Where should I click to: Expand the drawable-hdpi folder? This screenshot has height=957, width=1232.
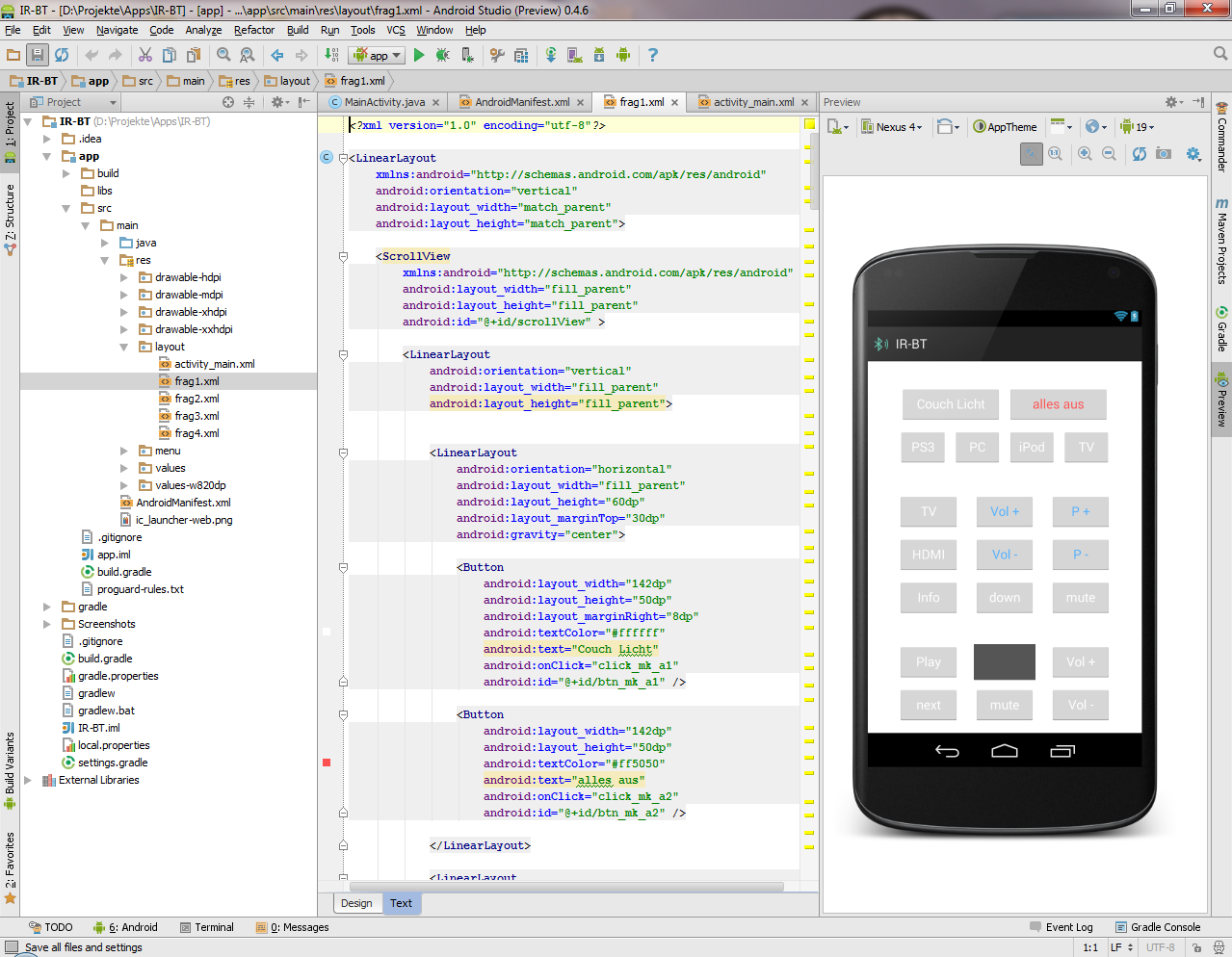tap(124, 277)
